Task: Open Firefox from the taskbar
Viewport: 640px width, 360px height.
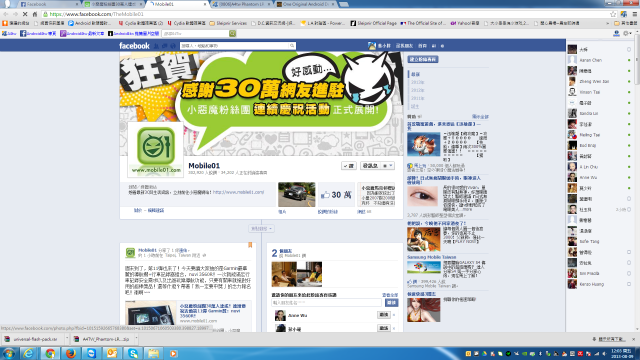Action: coord(71,353)
